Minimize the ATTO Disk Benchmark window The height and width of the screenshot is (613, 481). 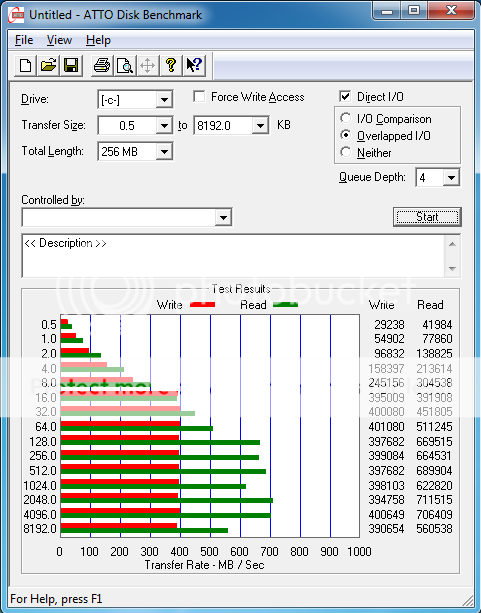point(387,11)
